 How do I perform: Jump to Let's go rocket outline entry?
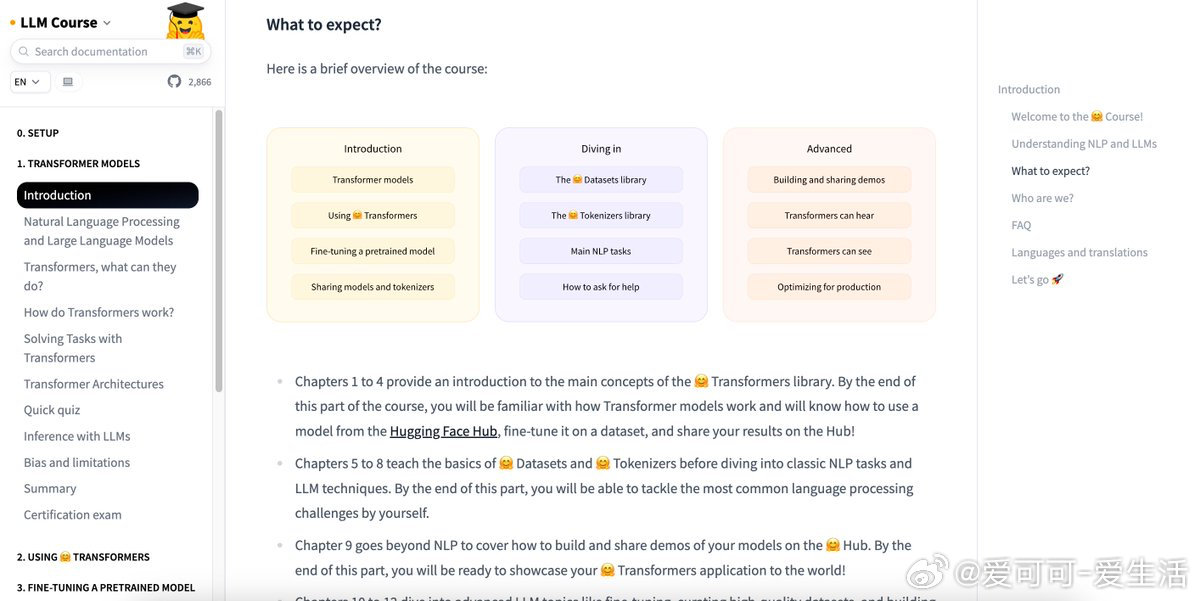[x=1037, y=279]
